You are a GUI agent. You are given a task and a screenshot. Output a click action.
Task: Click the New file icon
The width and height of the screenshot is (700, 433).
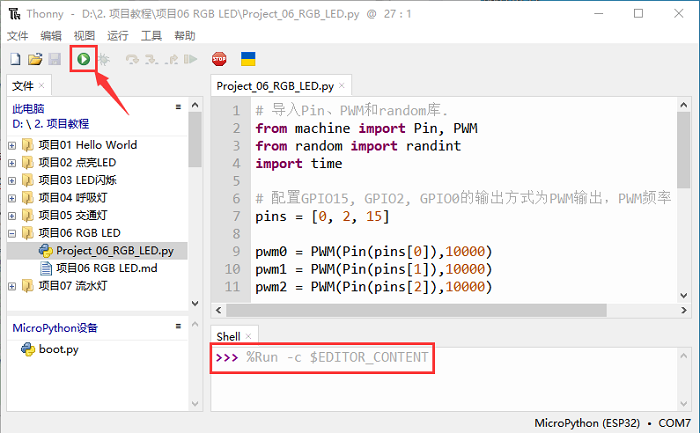pos(15,60)
